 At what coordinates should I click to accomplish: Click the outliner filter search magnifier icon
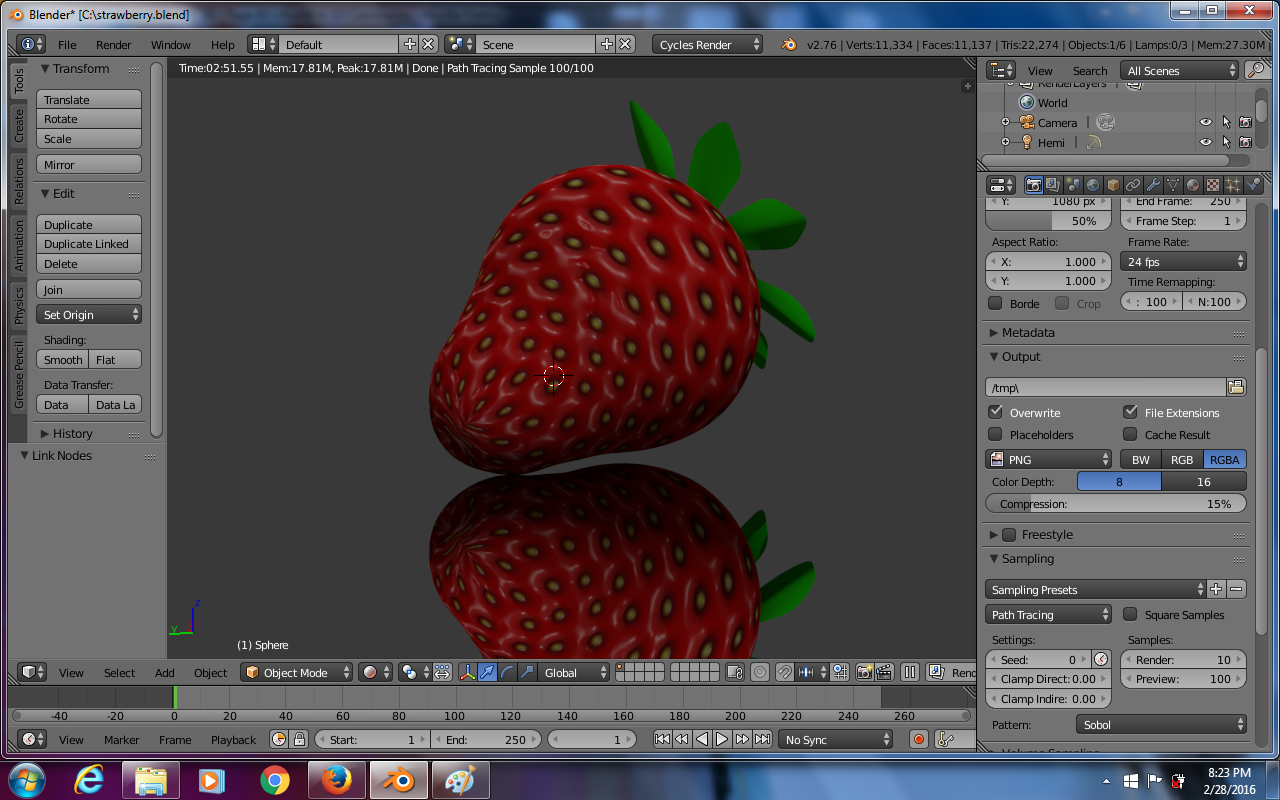click(1256, 70)
